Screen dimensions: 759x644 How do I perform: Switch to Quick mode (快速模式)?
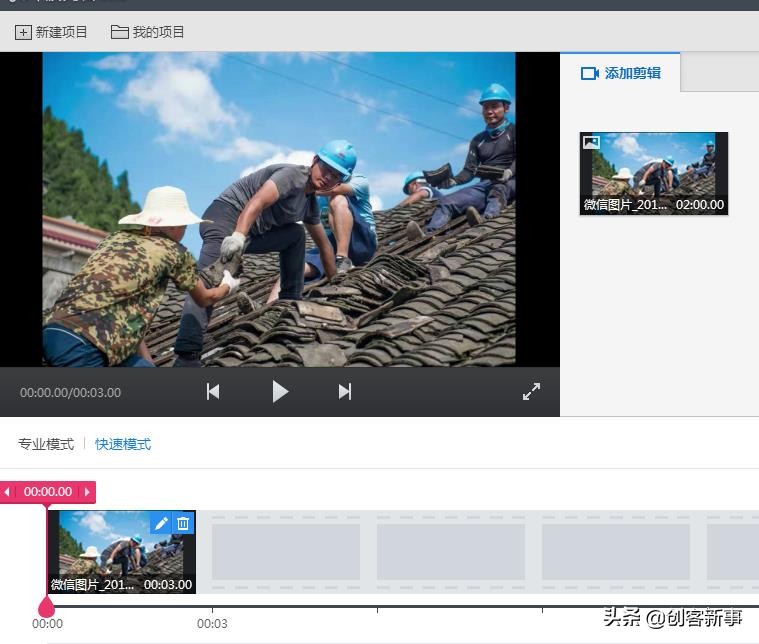click(x=123, y=444)
